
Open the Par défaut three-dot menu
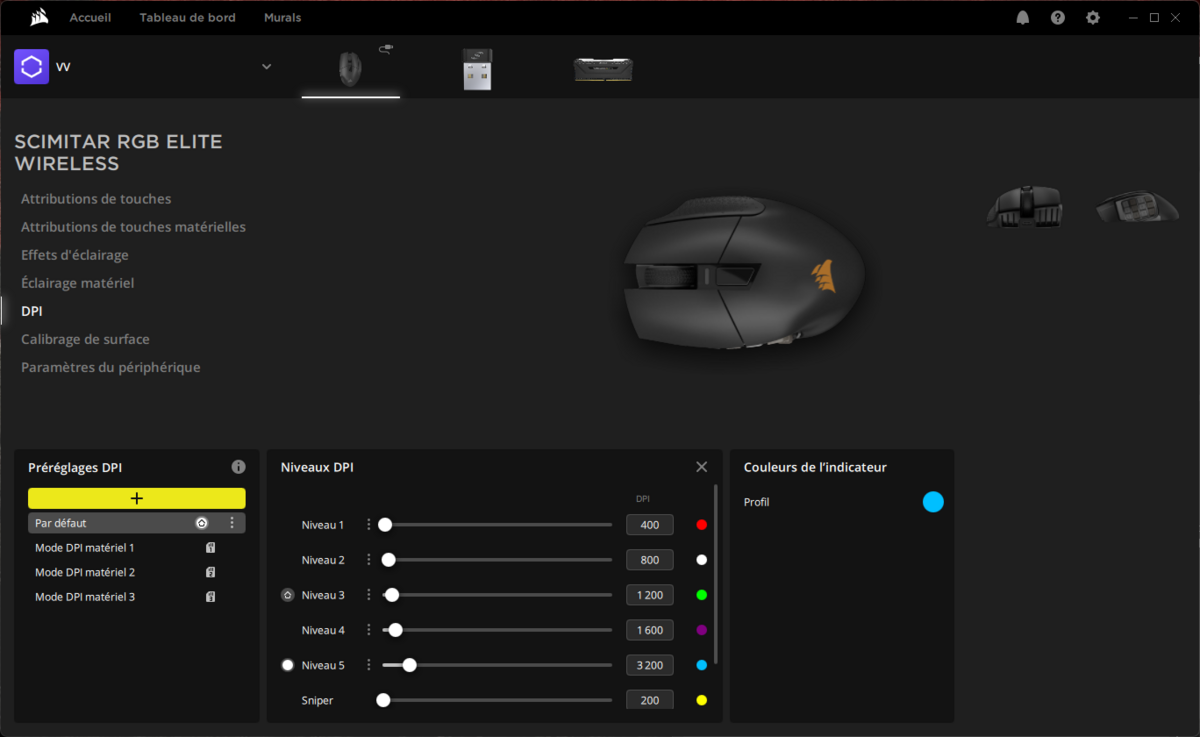click(x=232, y=523)
